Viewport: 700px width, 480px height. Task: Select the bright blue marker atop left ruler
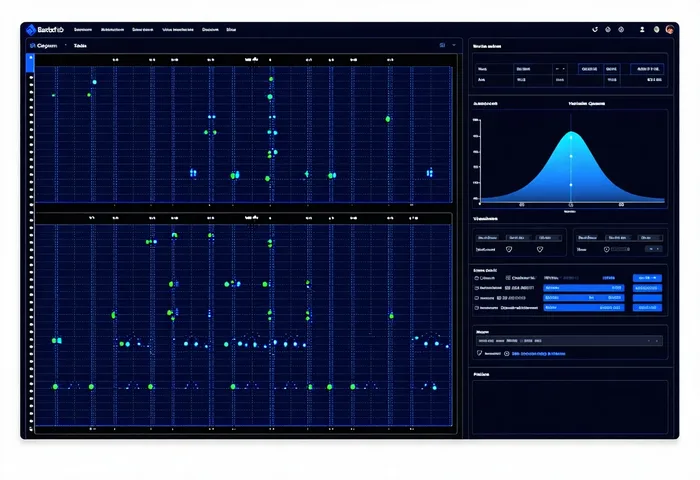pos(30,63)
